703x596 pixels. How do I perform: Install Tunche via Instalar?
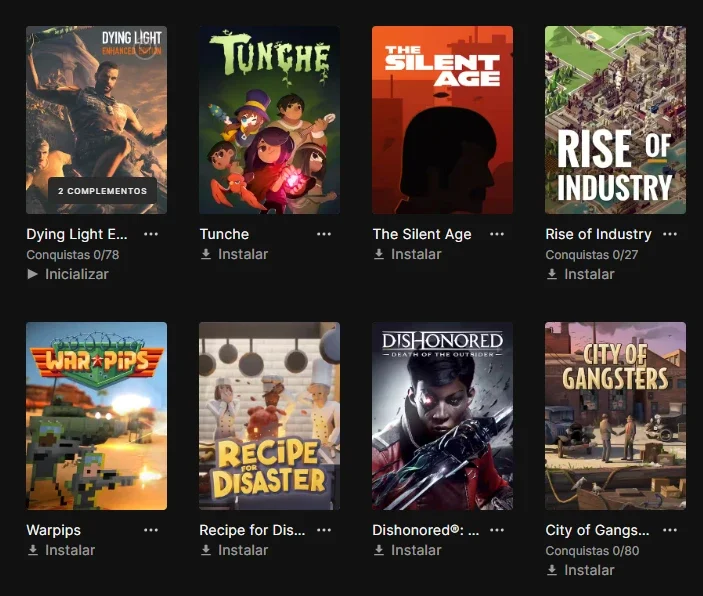coord(234,254)
